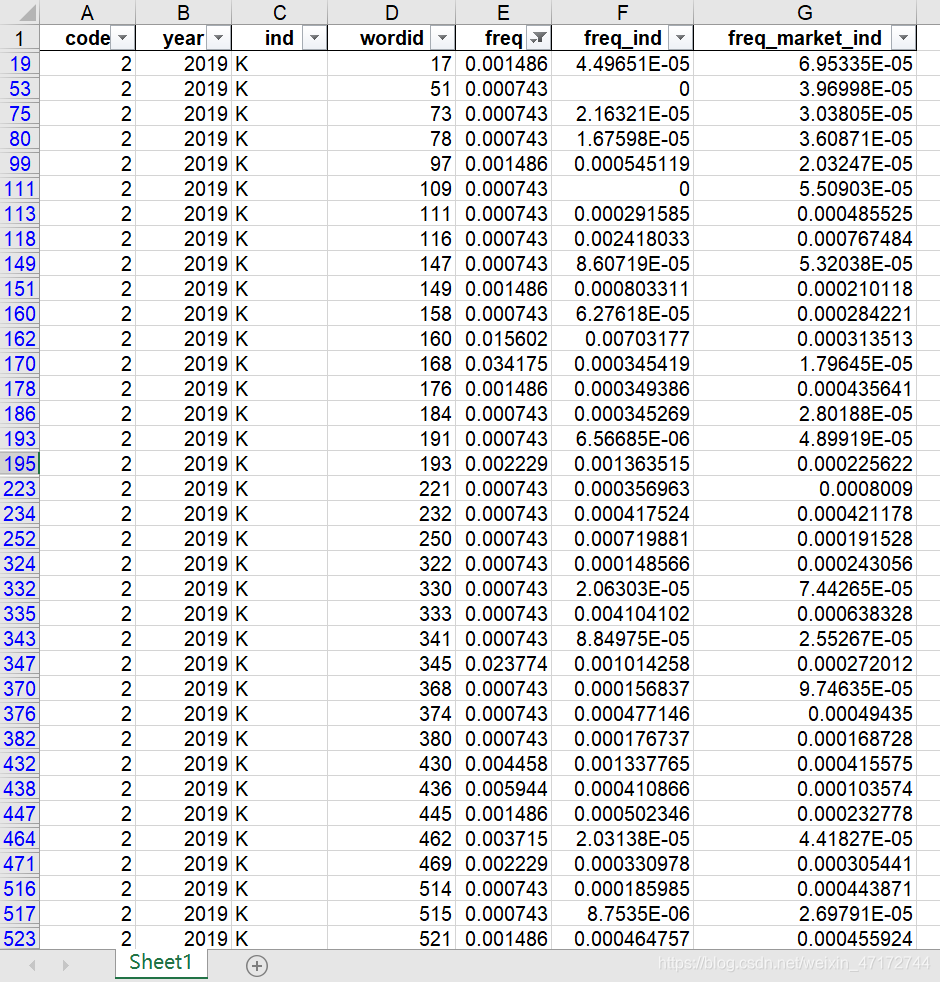Click cell with value 0.034175
Screen dimensions: 940x982
click(504, 364)
